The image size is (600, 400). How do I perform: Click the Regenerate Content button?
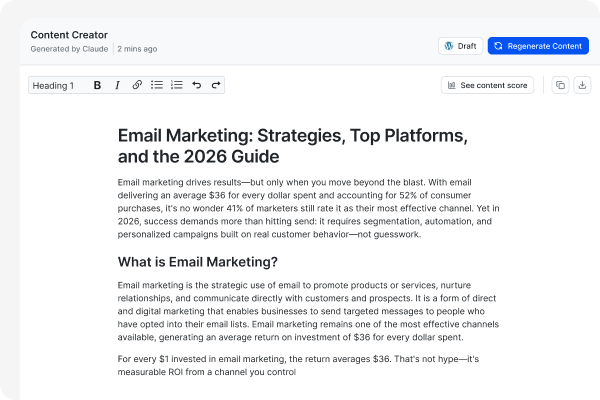[538, 46]
